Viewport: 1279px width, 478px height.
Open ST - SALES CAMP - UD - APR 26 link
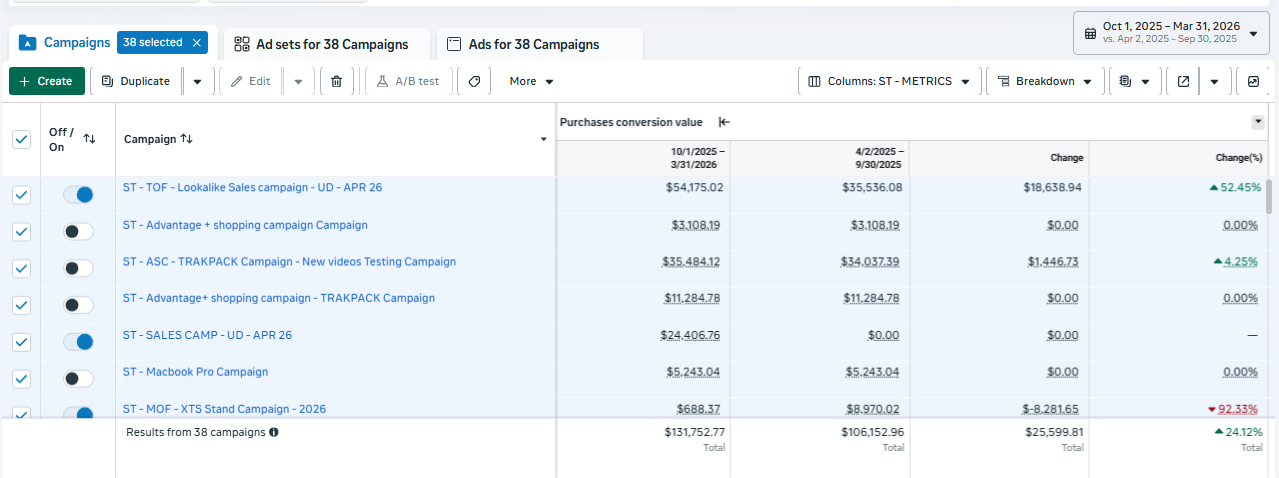pyautogui.click(x=207, y=335)
